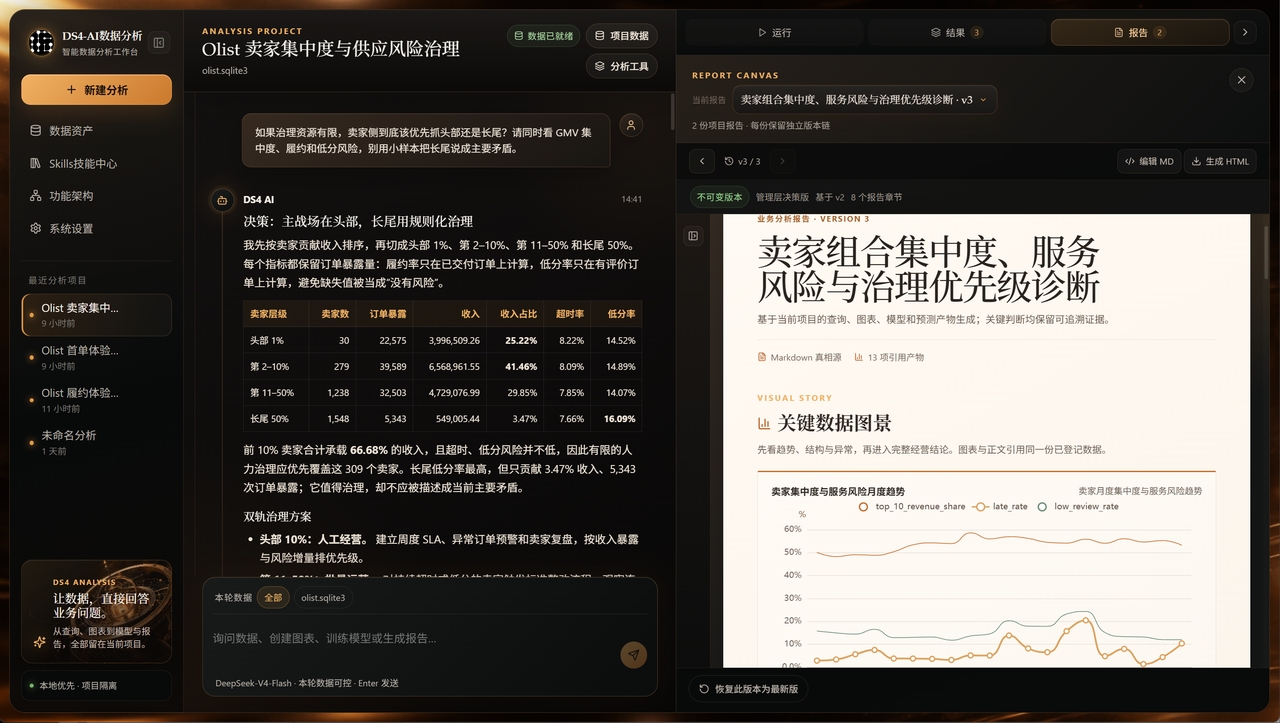Viewport: 1280px width, 723px height.
Task: Close the Report Canvas panel
Action: [1241, 80]
